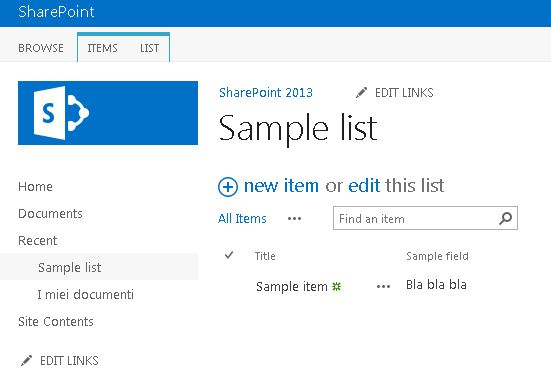Screen dimensions: 551x376
Task: Toggle the select-all checkmark in list header
Action: point(229,255)
